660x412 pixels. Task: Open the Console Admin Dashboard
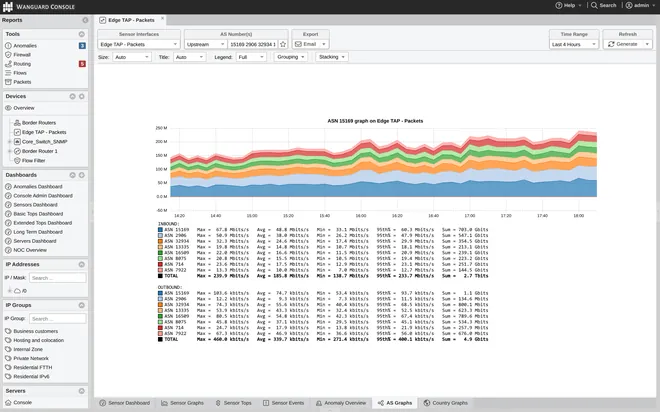(x=43, y=196)
